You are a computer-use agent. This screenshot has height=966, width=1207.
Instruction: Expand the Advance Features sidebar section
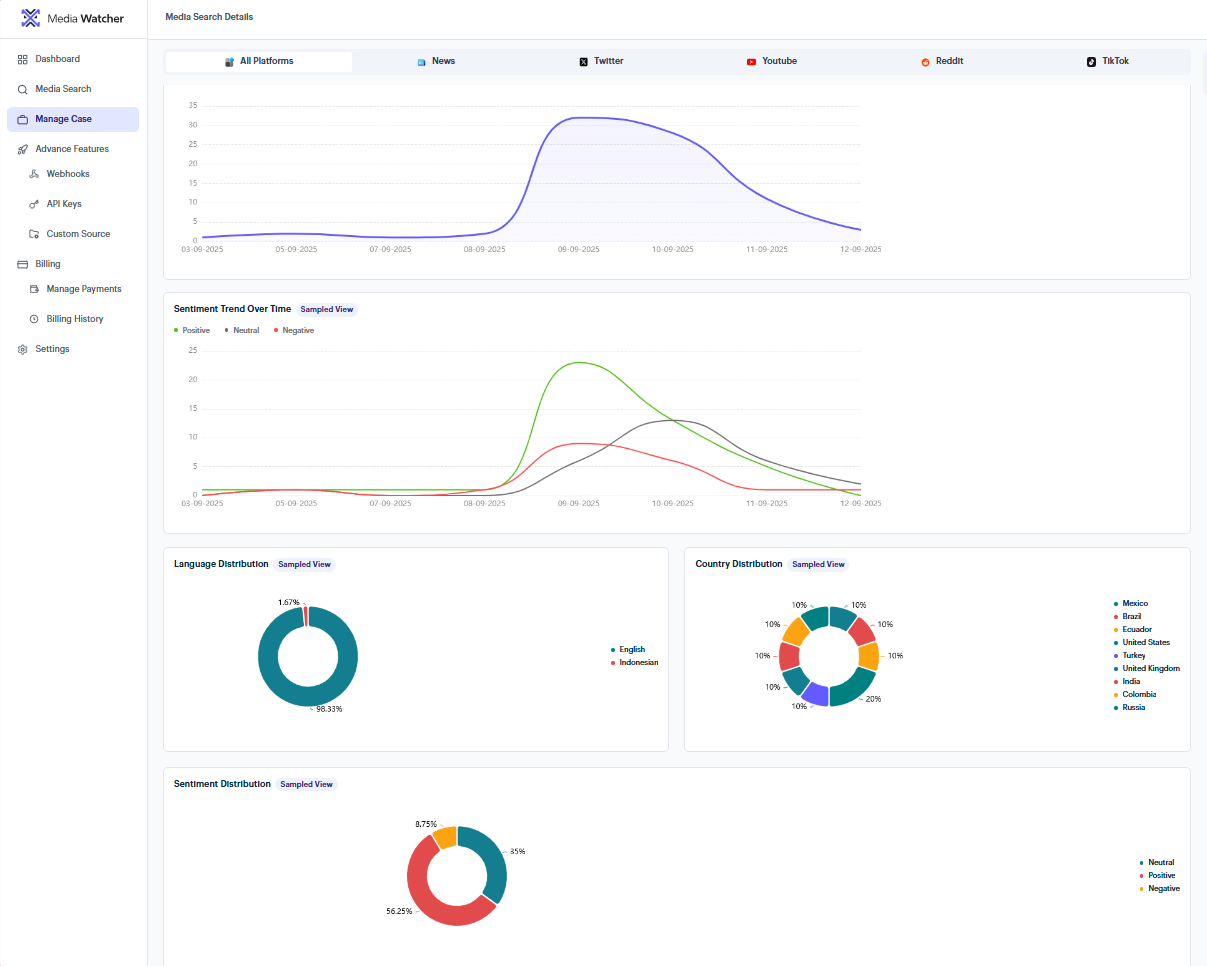[x=73, y=149]
